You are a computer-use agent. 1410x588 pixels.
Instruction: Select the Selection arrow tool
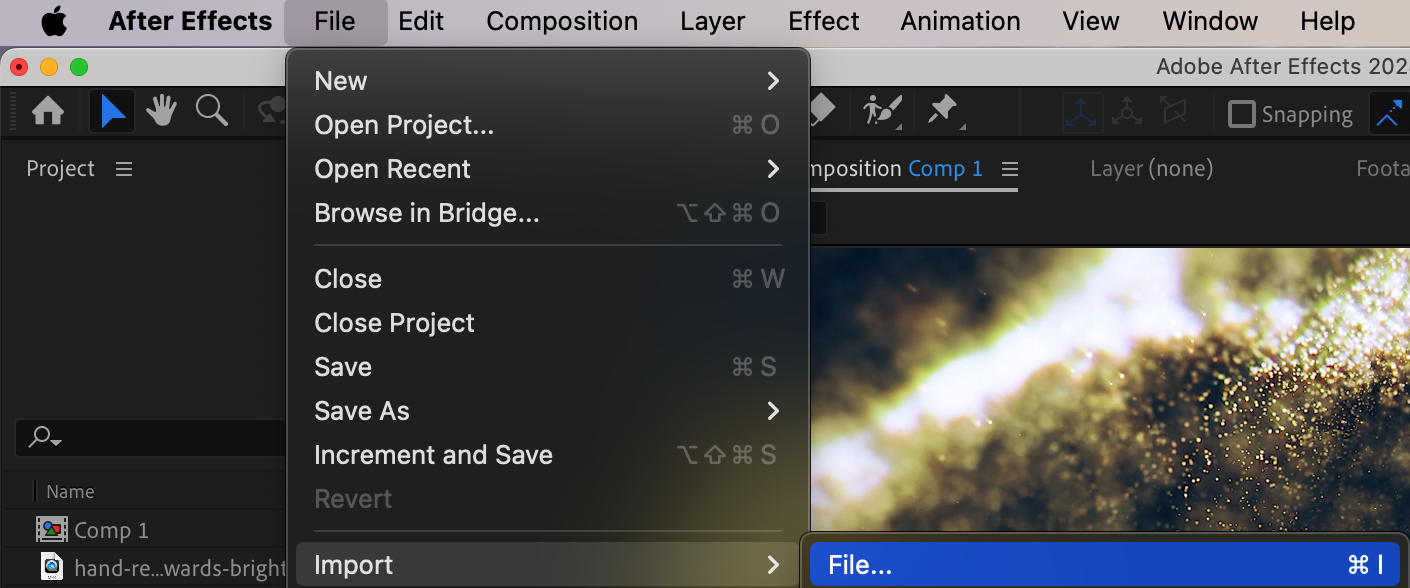(112, 111)
